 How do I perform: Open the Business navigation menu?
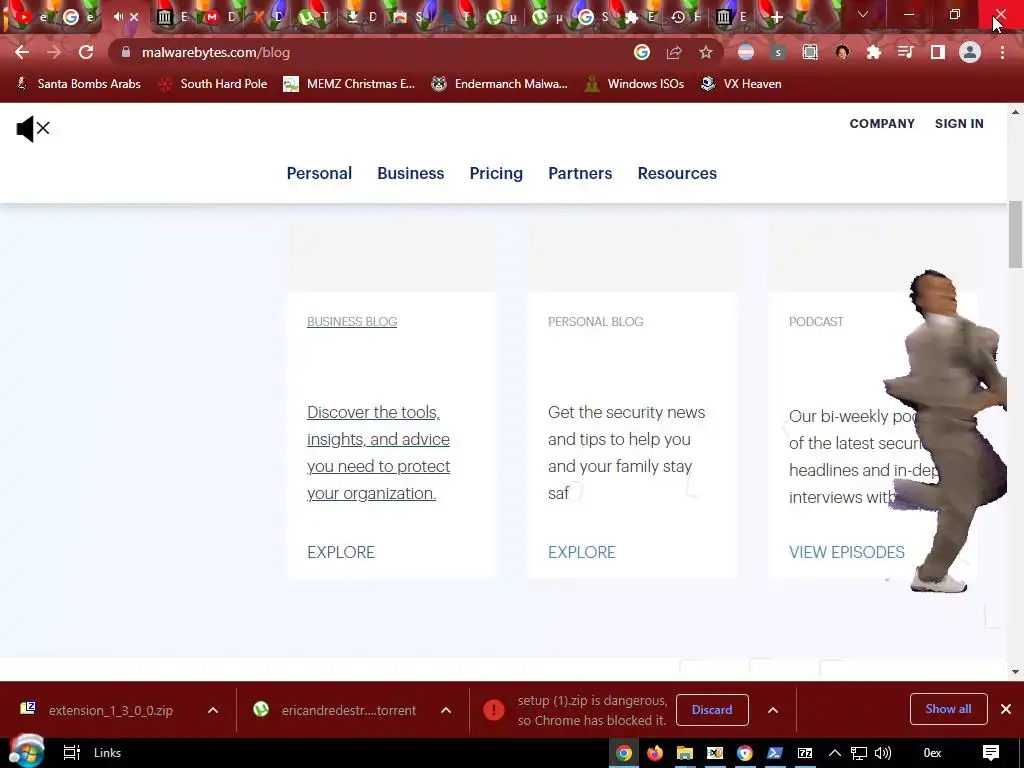pyautogui.click(x=410, y=173)
